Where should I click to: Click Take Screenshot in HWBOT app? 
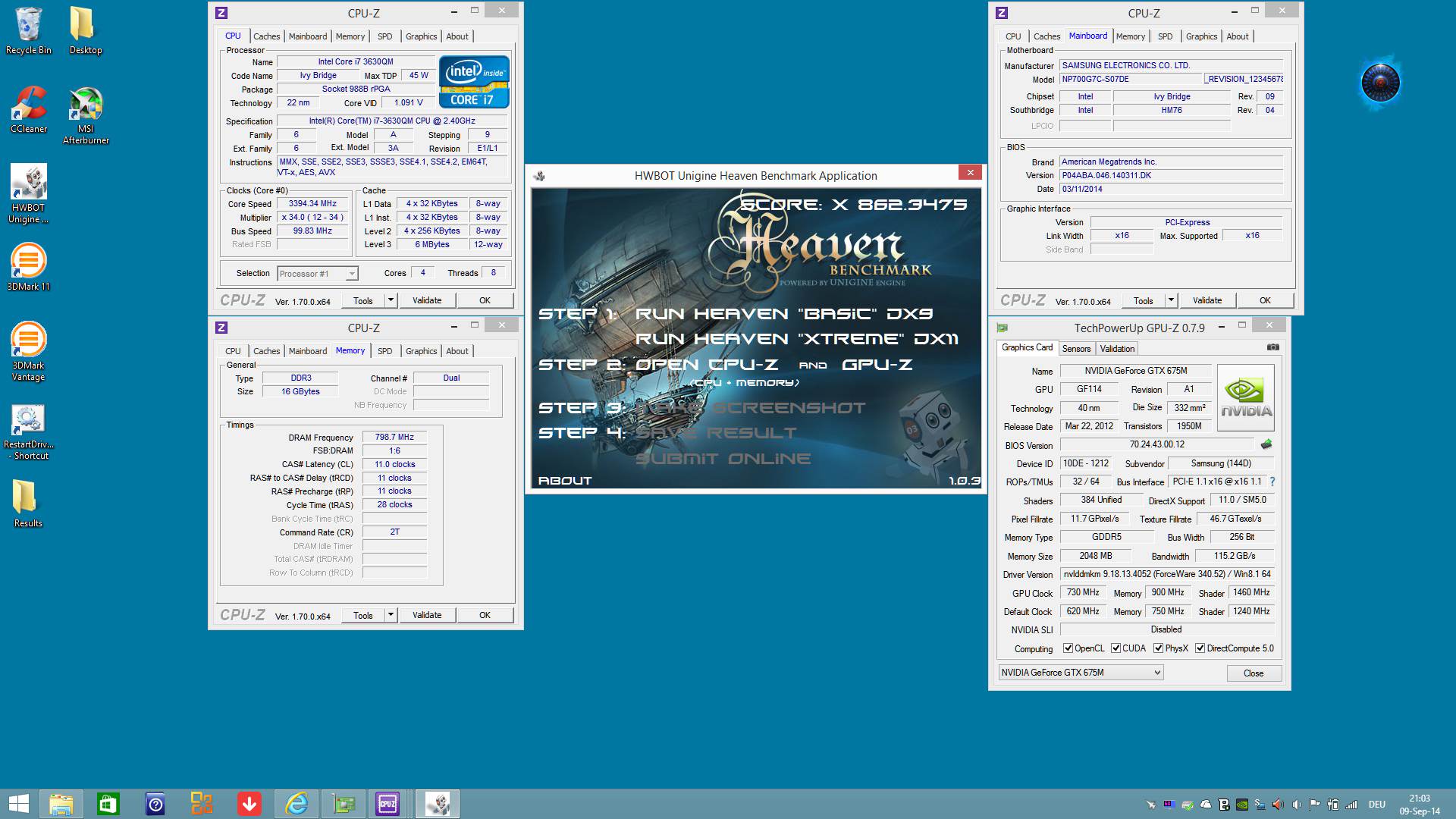click(x=750, y=407)
